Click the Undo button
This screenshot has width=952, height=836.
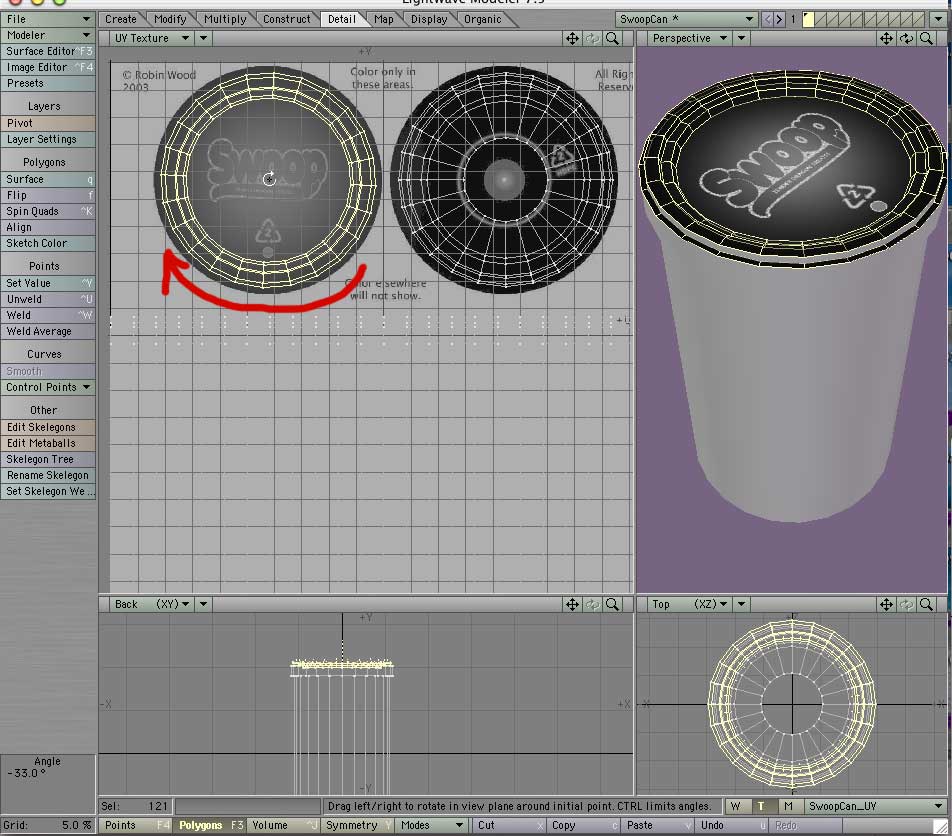[732, 825]
